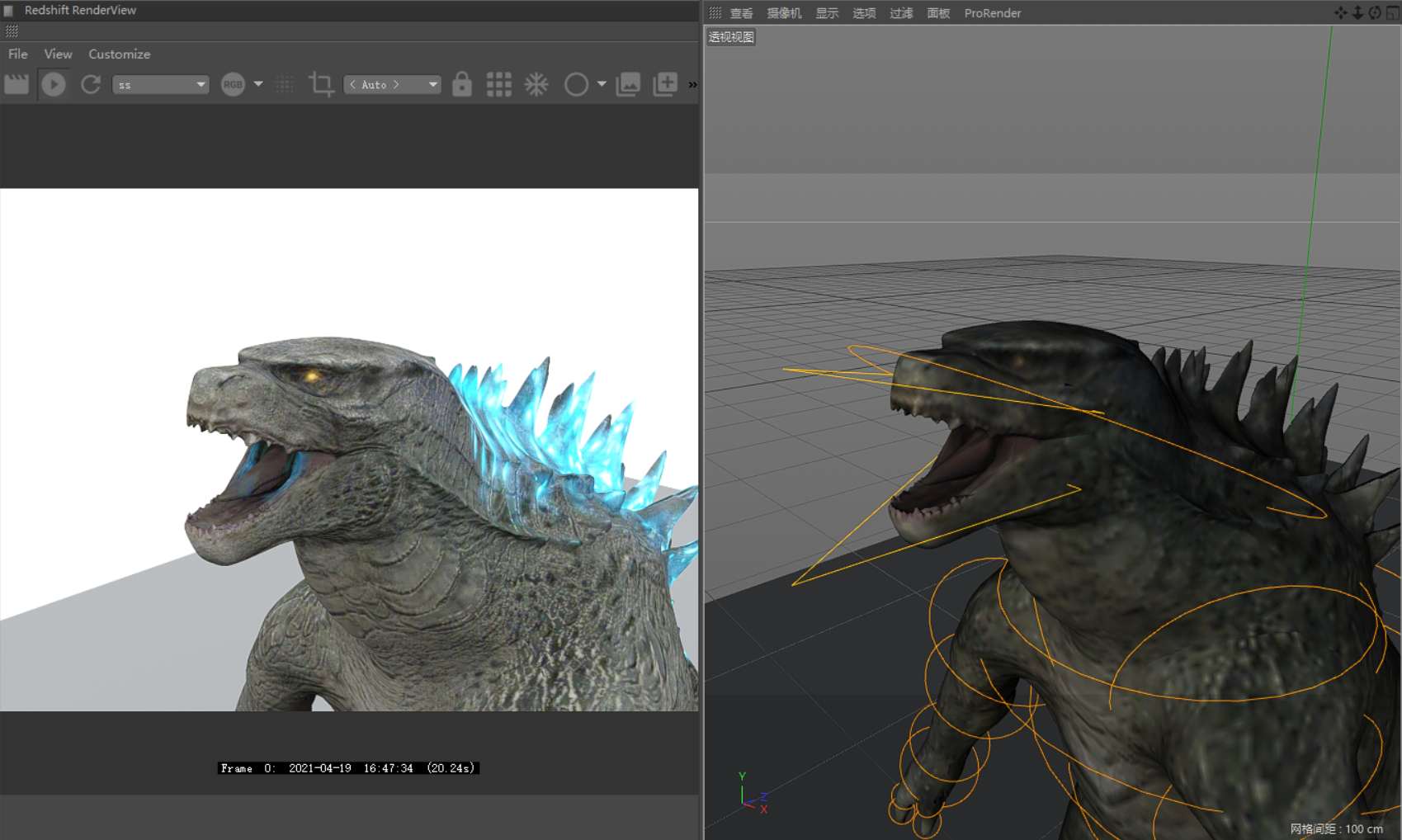
Task: Open the ProRender menu
Action: click(x=993, y=13)
